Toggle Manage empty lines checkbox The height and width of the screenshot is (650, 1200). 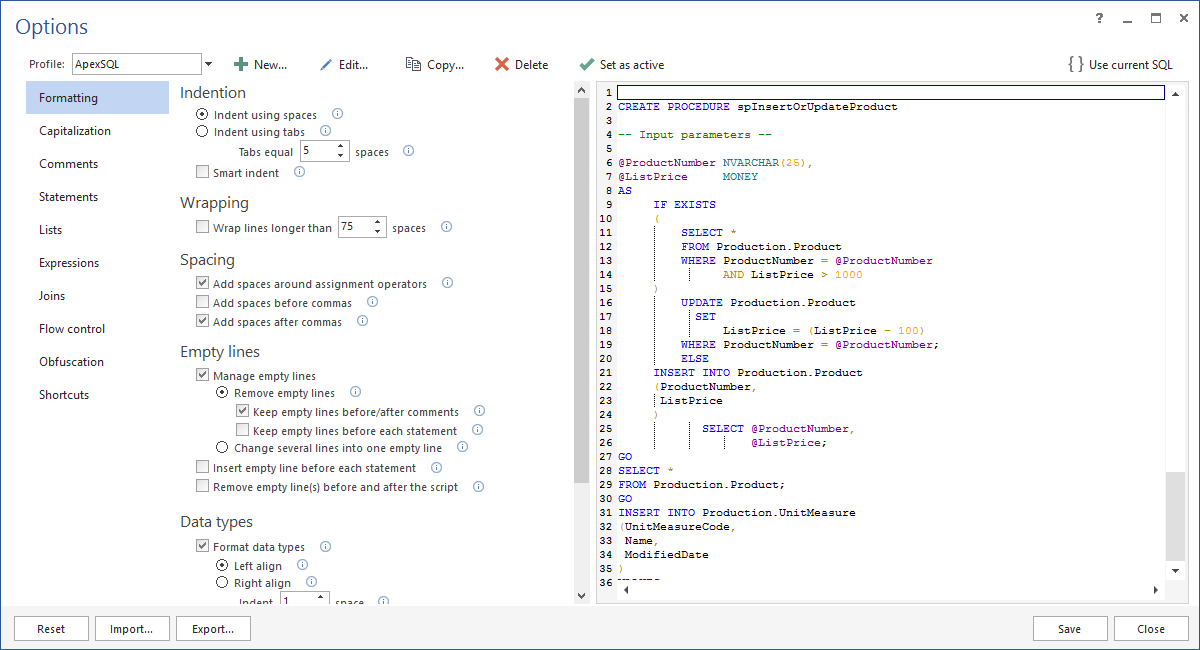(x=203, y=376)
